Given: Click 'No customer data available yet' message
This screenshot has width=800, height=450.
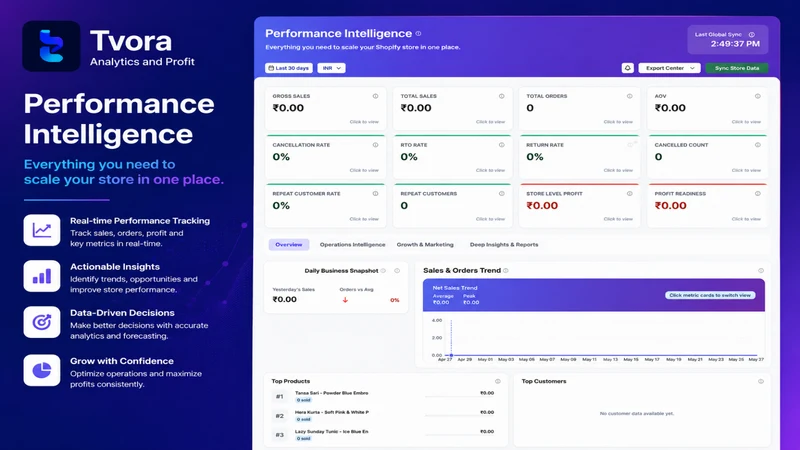Looking at the screenshot, I should pos(637,413).
